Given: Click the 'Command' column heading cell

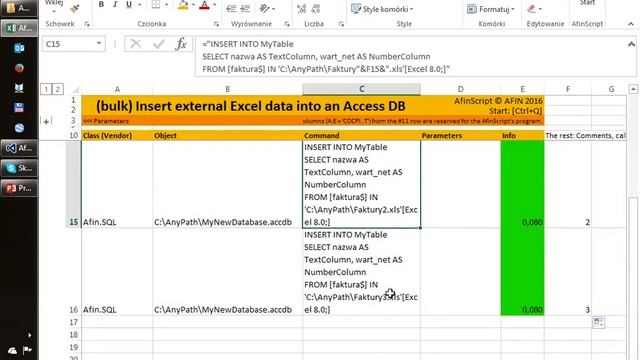Looking at the screenshot, I should (362, 136).
